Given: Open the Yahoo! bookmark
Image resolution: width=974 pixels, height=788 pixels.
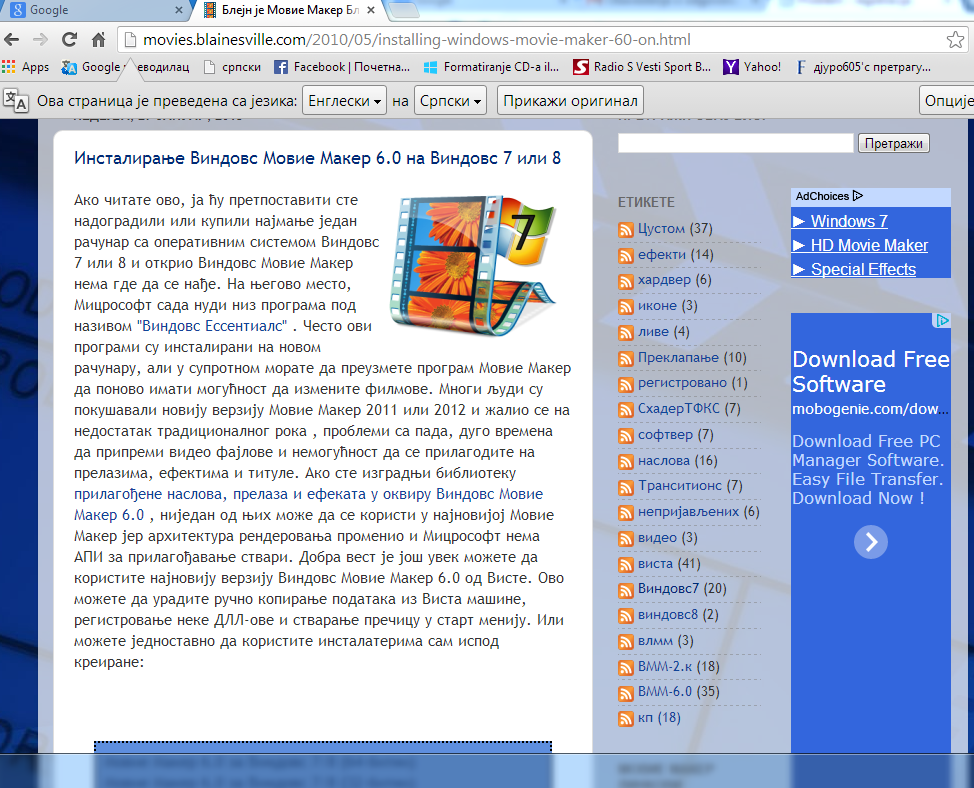Looking at the screenshot, I should (x=752, y=66).
